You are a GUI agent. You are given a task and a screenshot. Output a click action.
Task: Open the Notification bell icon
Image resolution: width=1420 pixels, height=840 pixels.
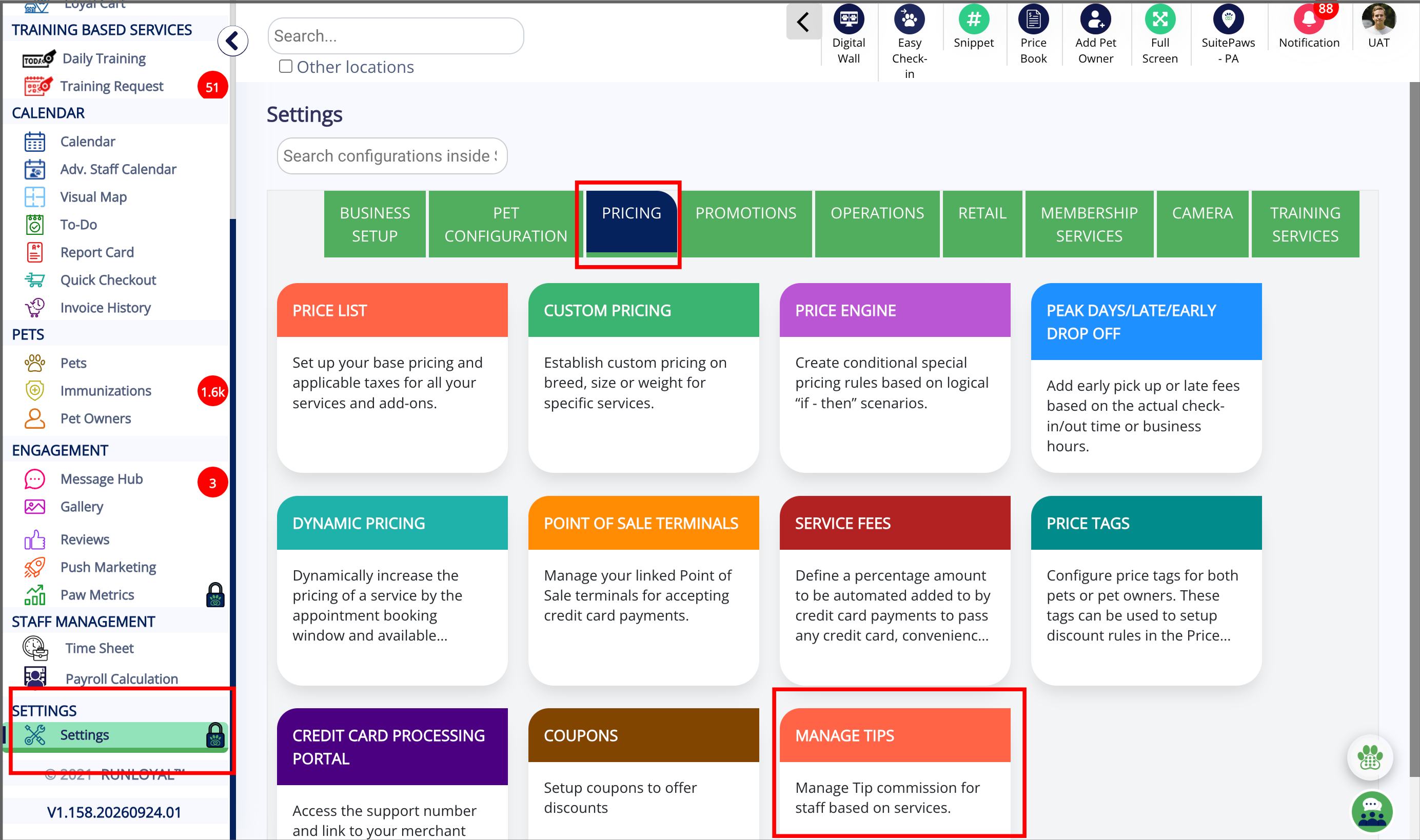click(x=1309, y=20)
